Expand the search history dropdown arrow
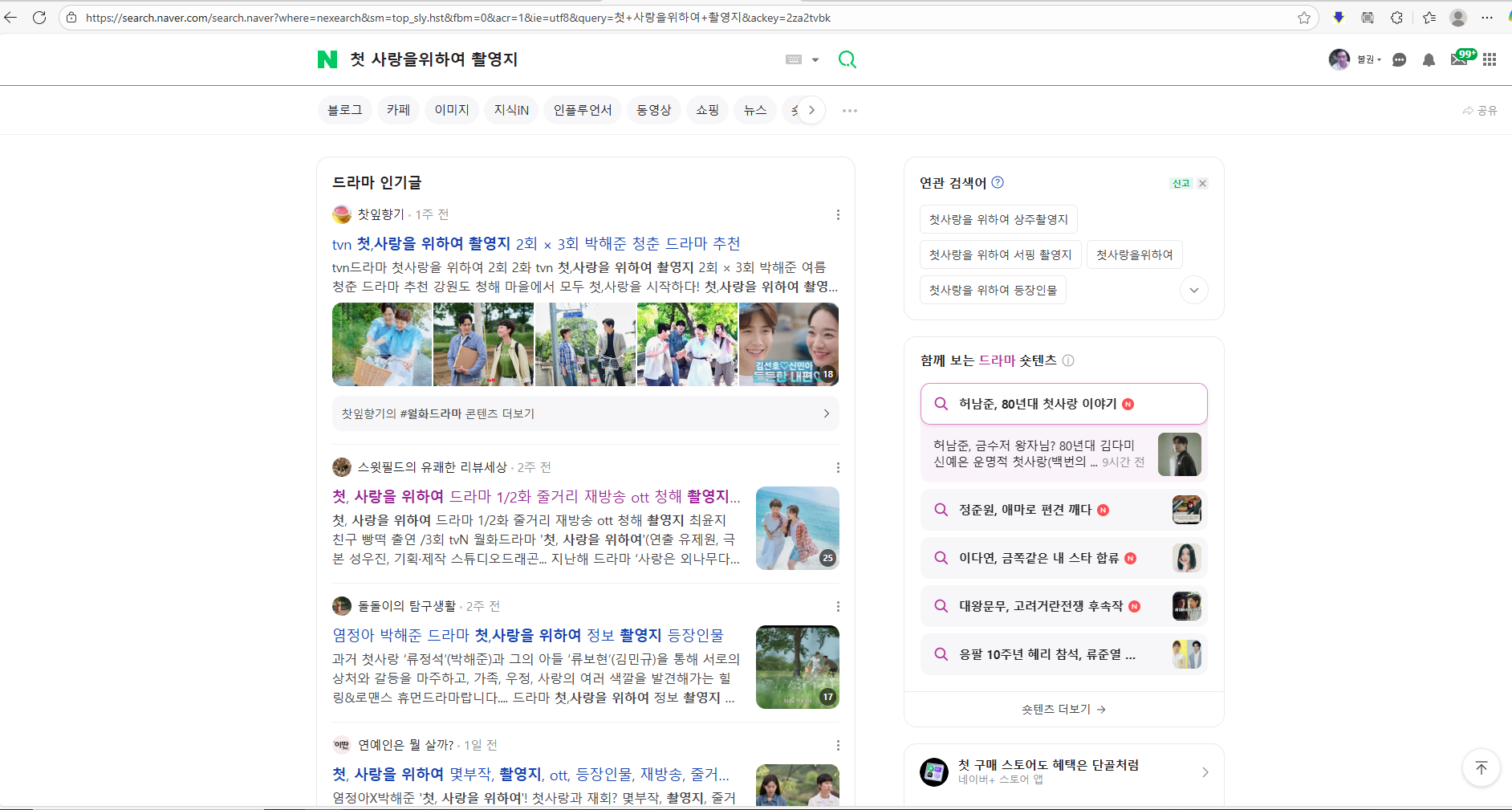Viewport: 1512px width, 810px height. click(815, 59)
